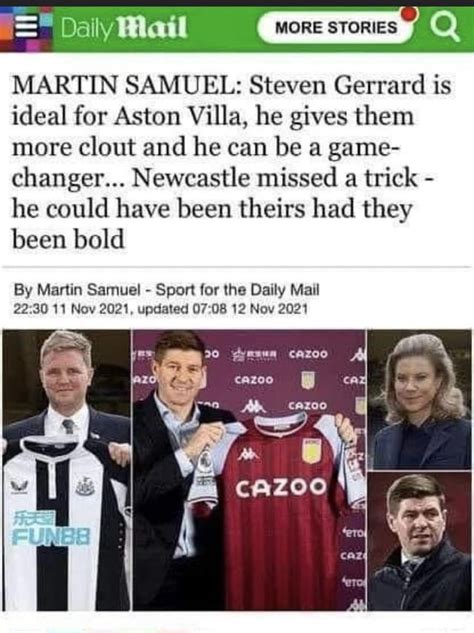The image size is (474, 633).
Task: Tap the MORE STORIES button
Action: coord(336,27)
